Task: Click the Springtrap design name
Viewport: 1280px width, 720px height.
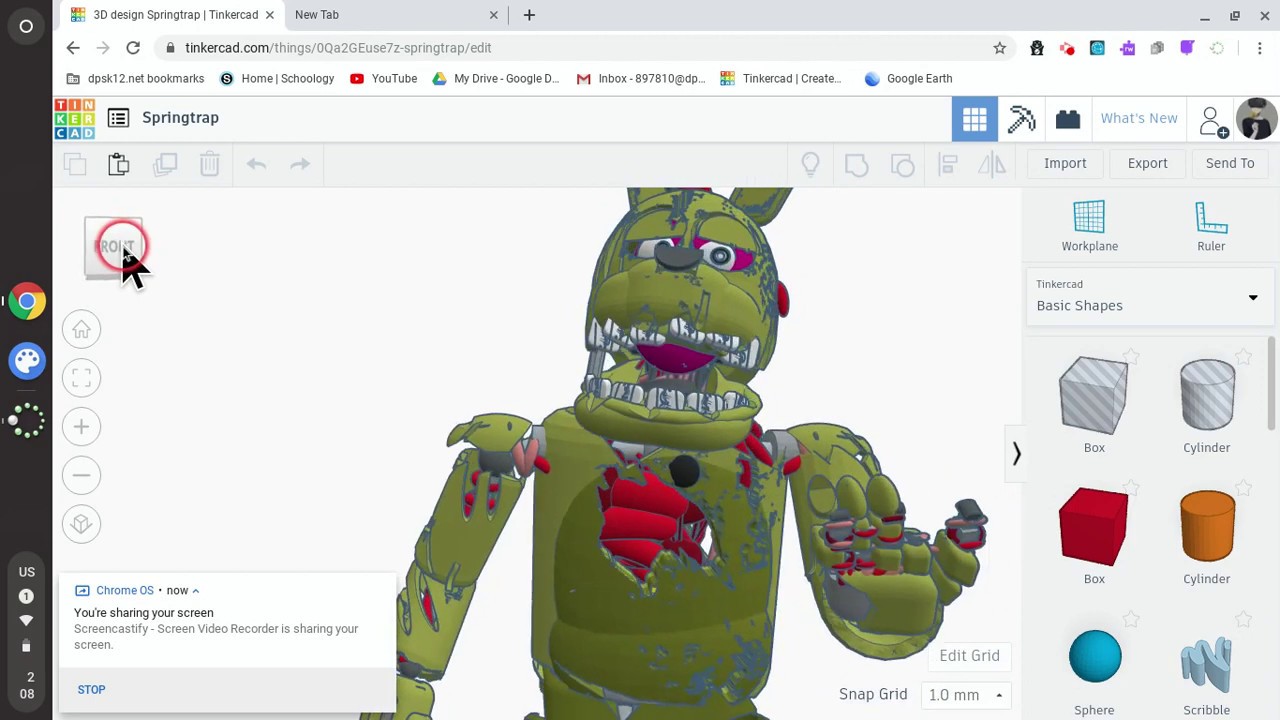Action: tap(180, 118)
